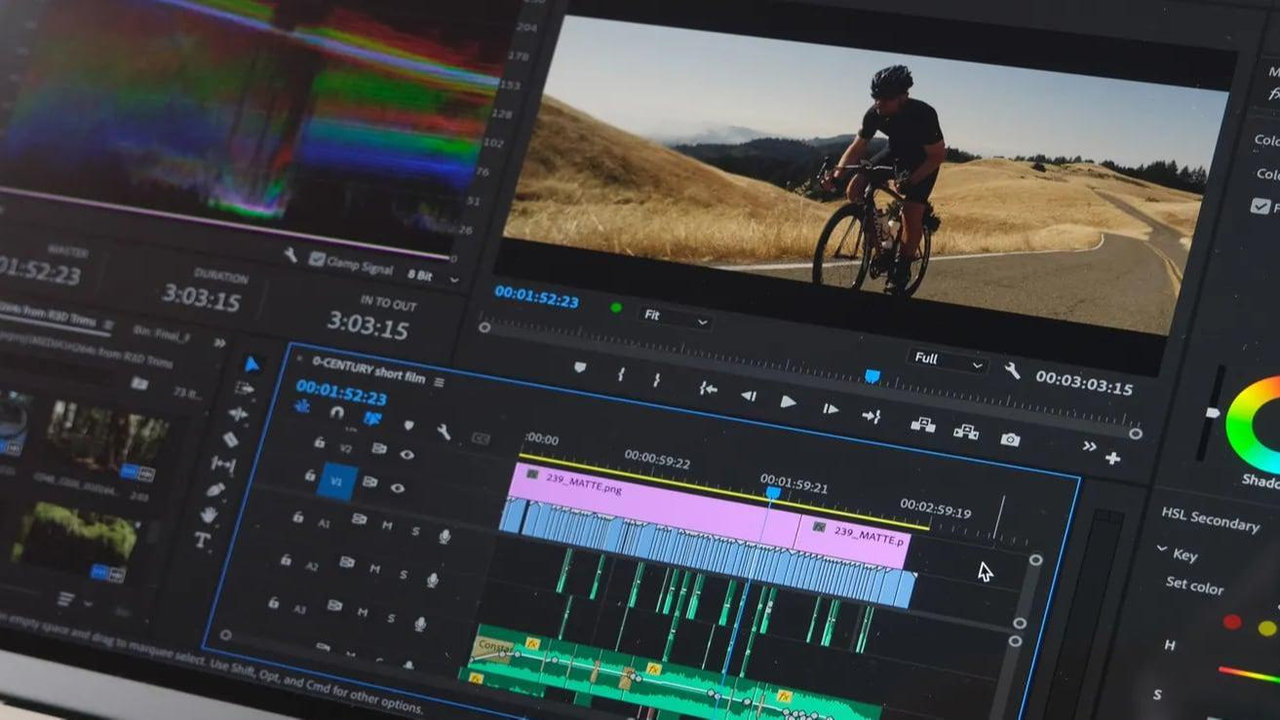Click the timeline Add Marker shield icon
Screen dimensions: 1280x720
pos(408,425)
